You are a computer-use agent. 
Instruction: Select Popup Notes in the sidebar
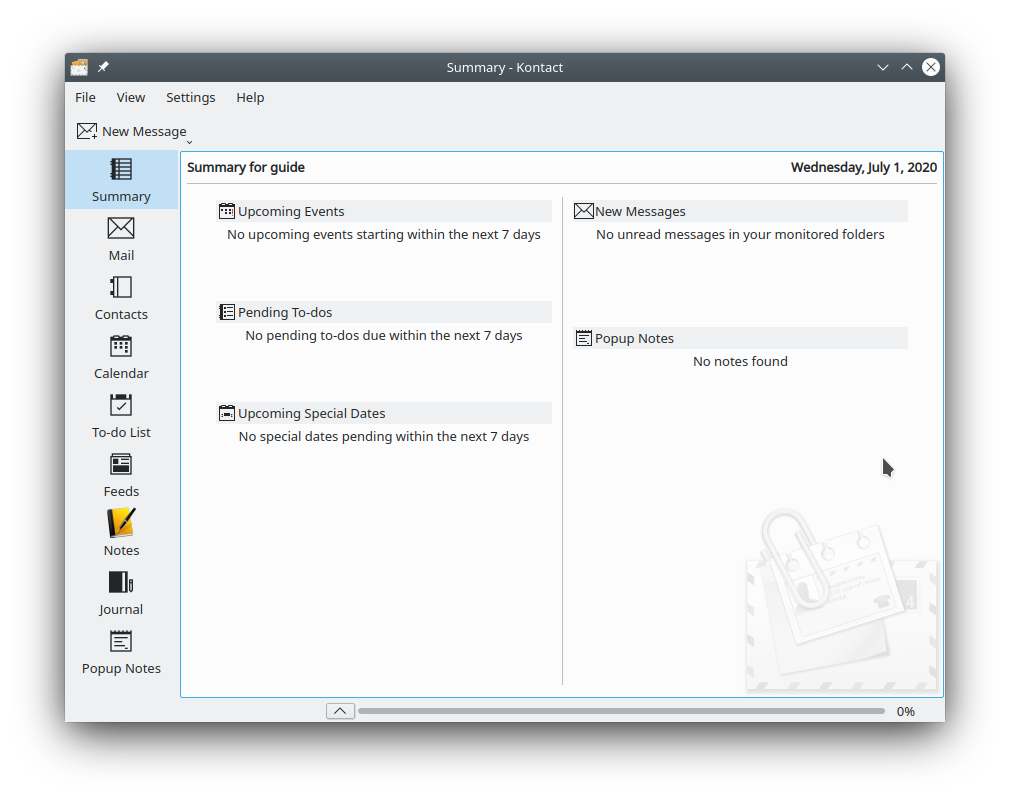pos(121,652)
